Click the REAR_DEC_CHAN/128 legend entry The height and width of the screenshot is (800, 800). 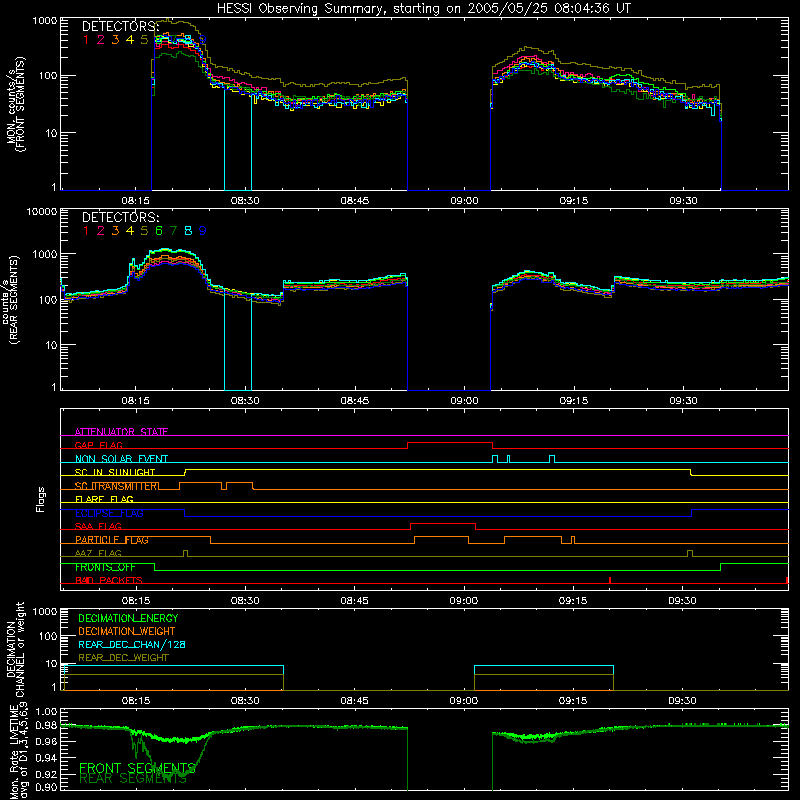click(132, 644)
